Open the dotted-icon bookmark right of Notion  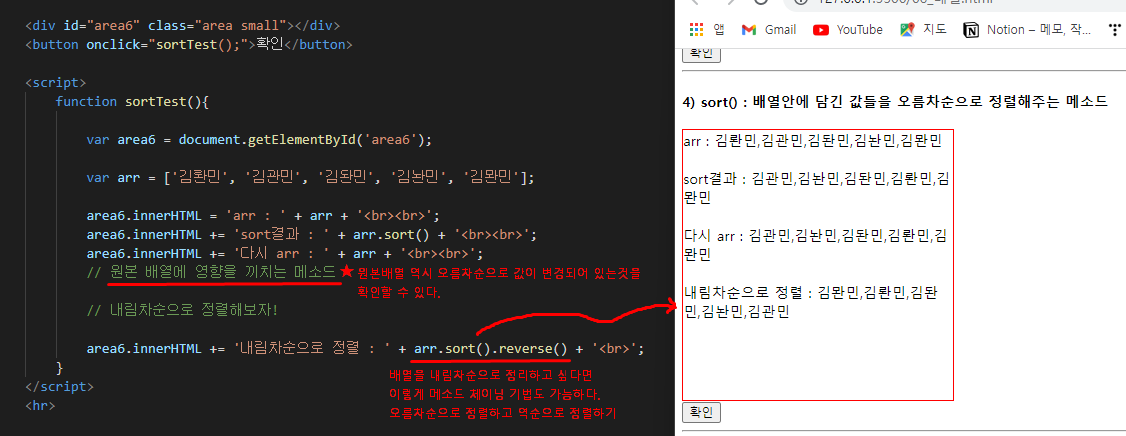click(x=1115, y=29)
